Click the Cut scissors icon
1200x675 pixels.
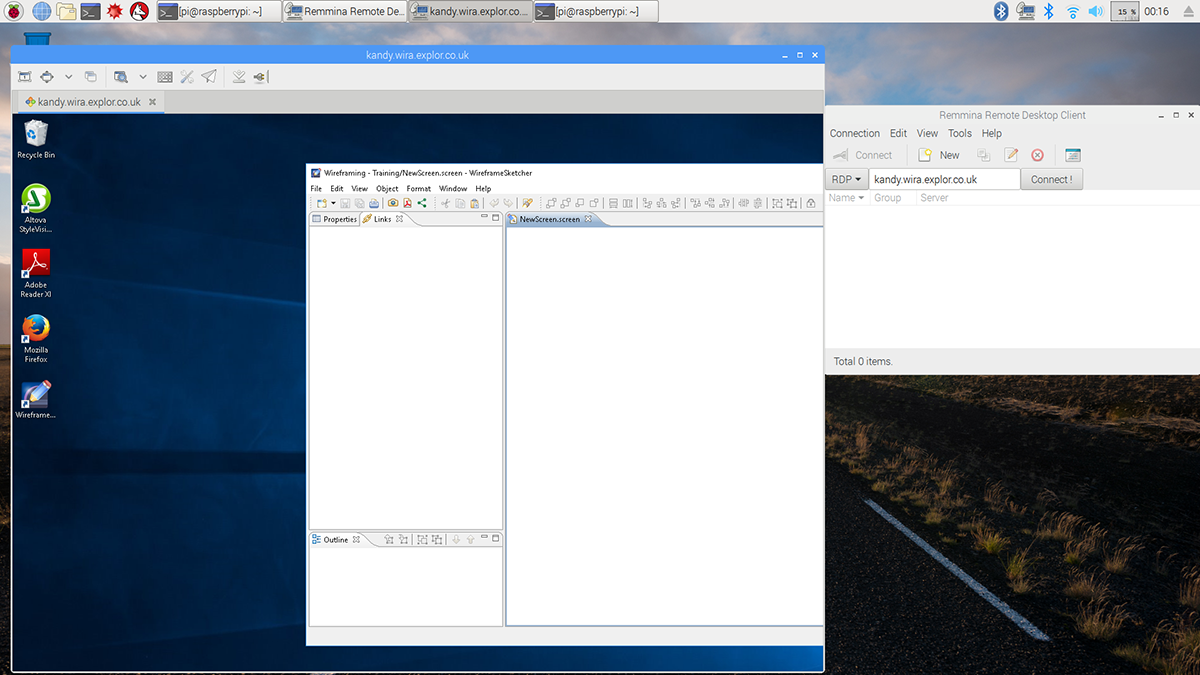(445, 203)
